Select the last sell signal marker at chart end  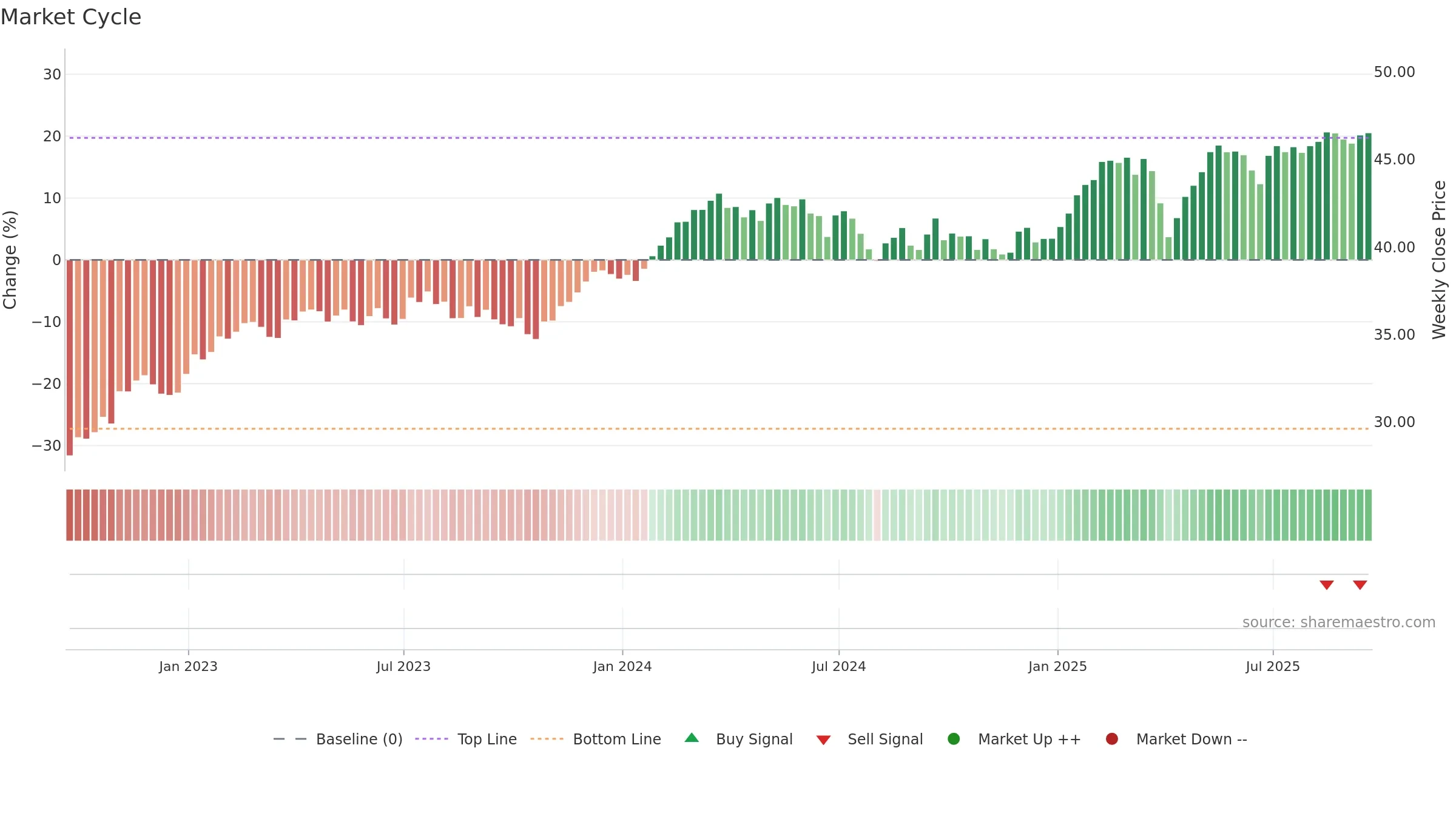point(1360,585)
